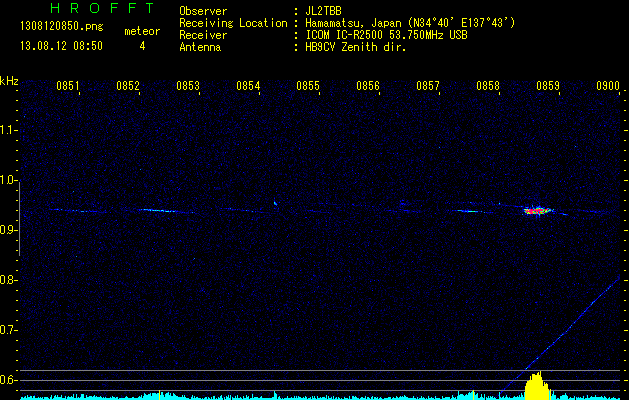Image resolution: width=629 pixels, height=400 pixels.
Task: Click the 0858 time axis label
Action: [488, 86]
